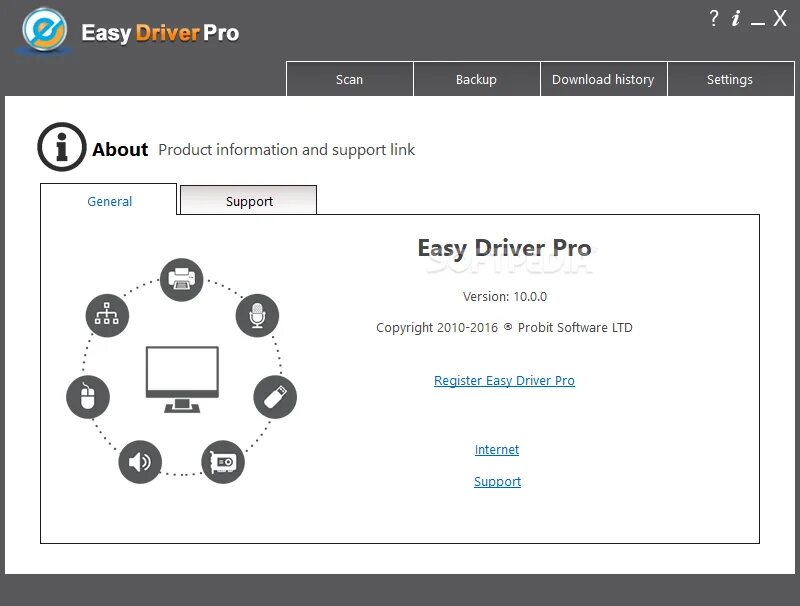This screenshot has height=606, width=800.
Task: Click the About info icon
Action: click(61, 146)
